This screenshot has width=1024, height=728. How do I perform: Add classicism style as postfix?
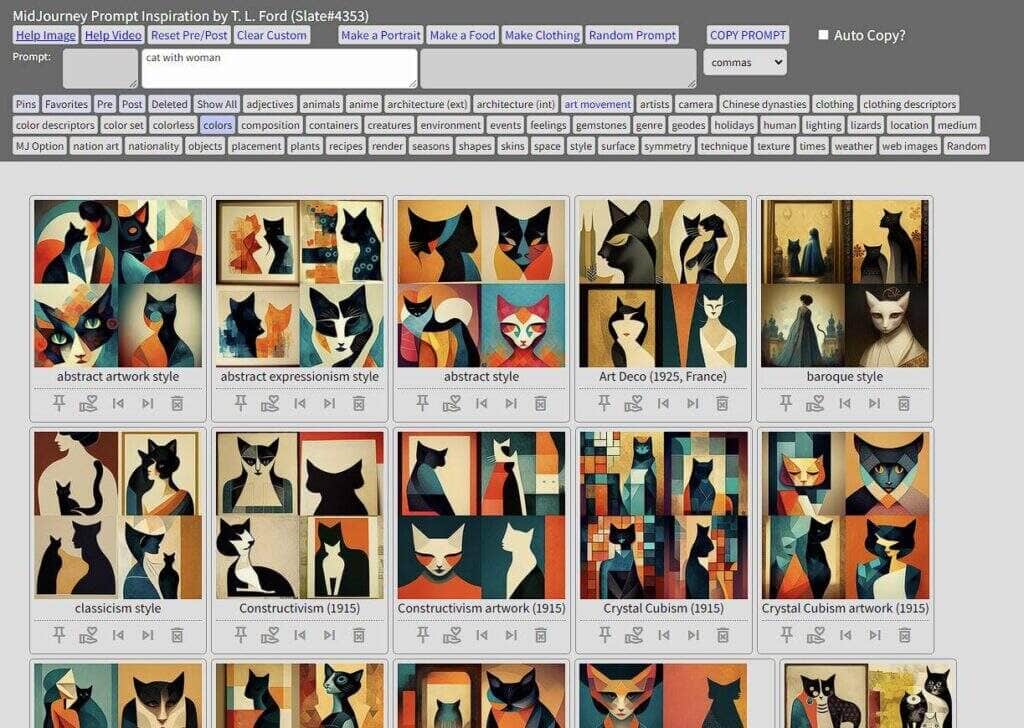148,635
